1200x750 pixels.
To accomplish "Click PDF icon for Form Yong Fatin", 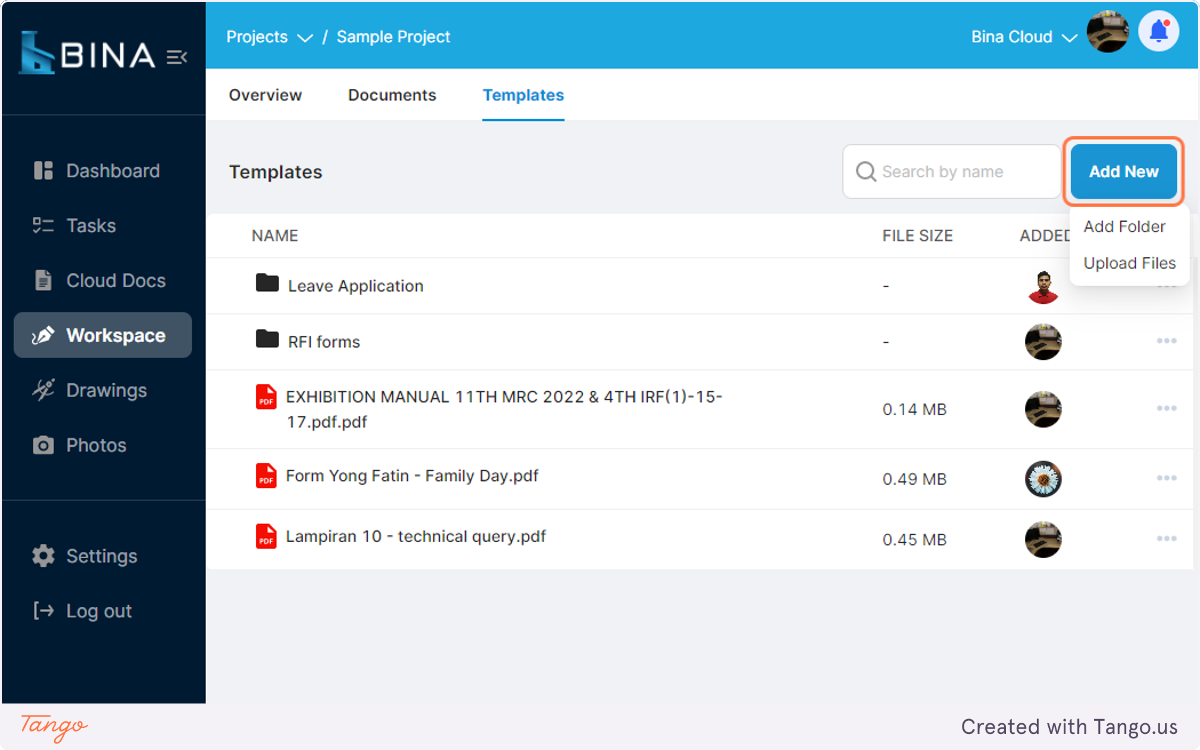I will [266, 476].
